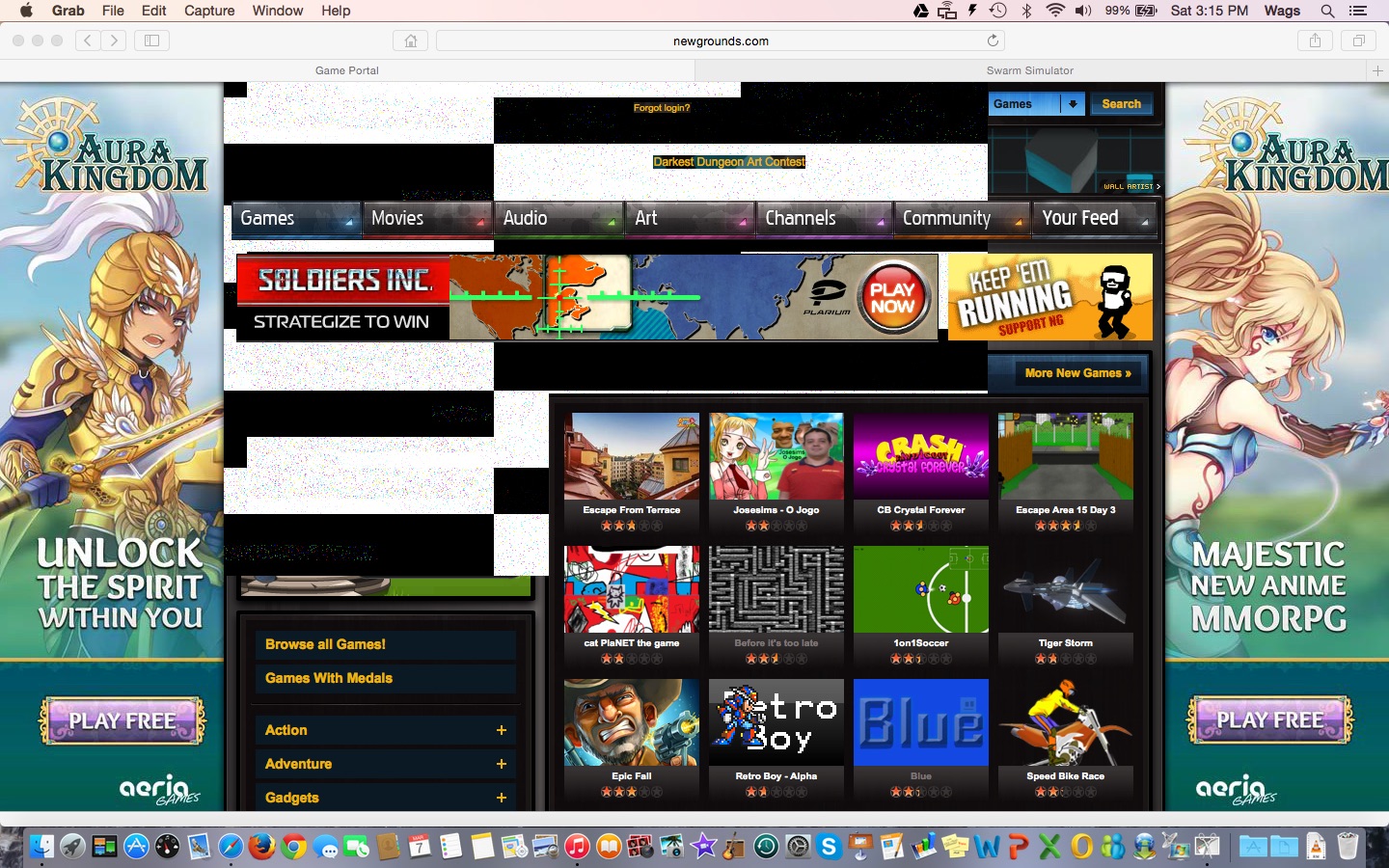Open the Apple menu
This screenshot has width=1389, height=868.
[26, 11]
